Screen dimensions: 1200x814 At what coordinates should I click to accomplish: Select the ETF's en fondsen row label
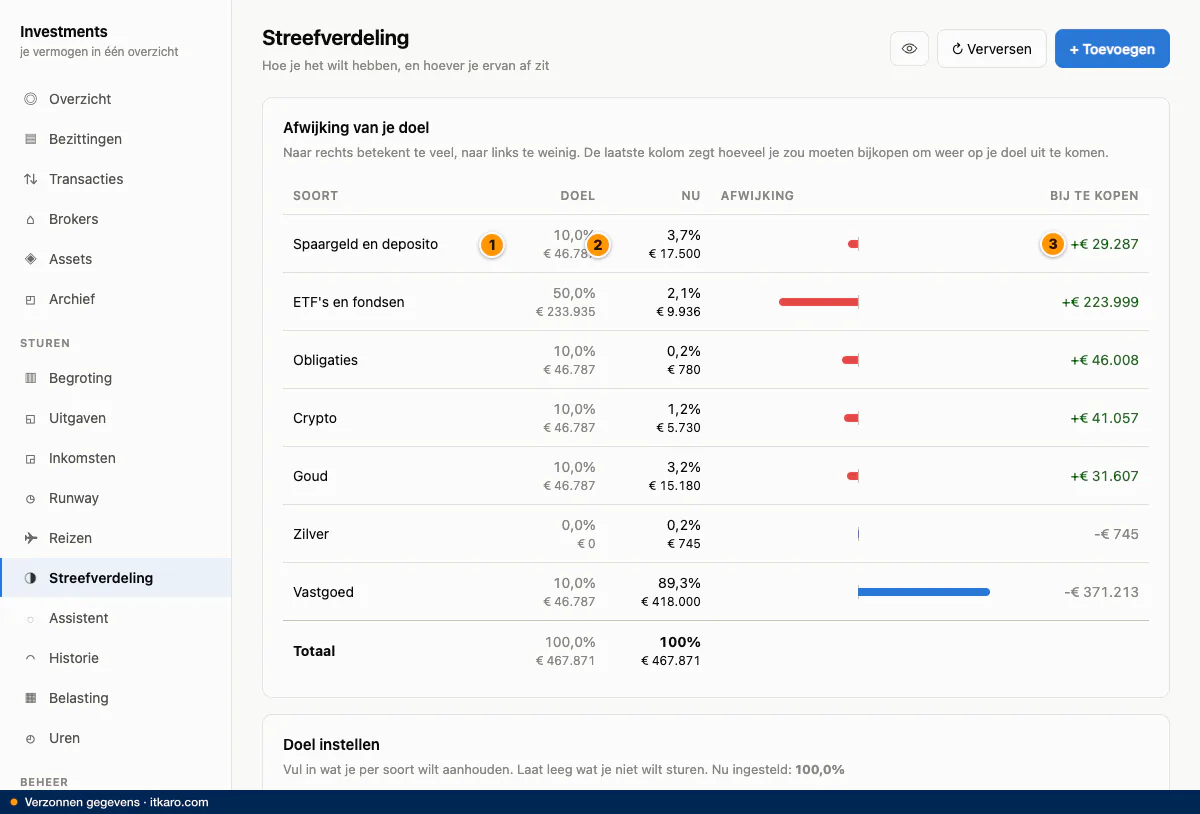click(x=349, y=302)
